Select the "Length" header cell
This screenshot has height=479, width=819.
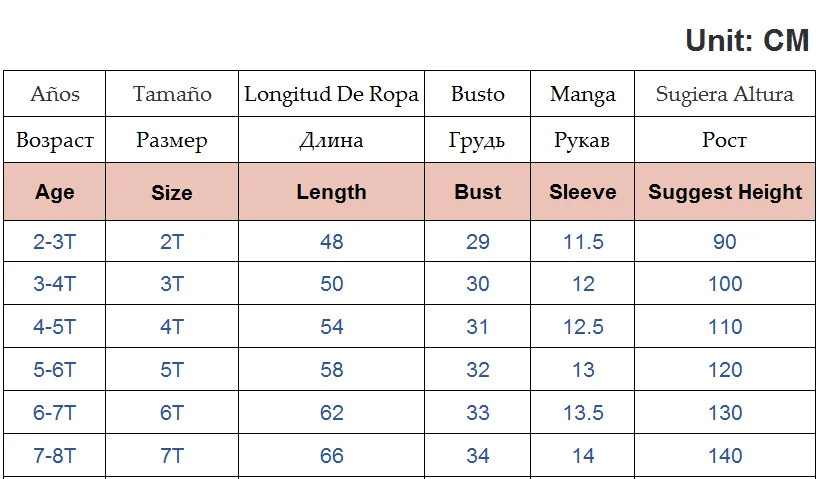pos(331,192)
